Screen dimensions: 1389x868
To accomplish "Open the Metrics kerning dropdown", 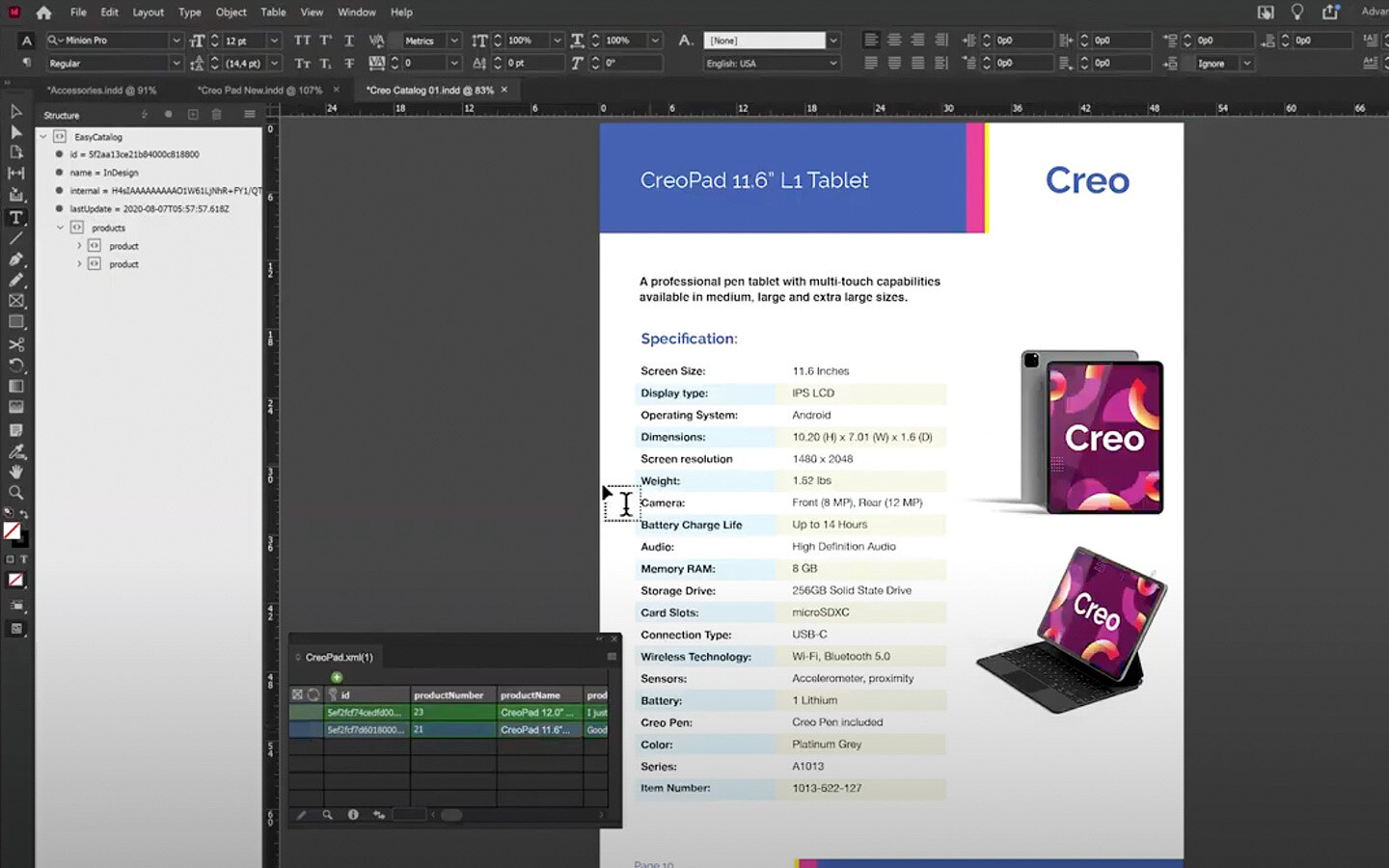I will (454, 41).
